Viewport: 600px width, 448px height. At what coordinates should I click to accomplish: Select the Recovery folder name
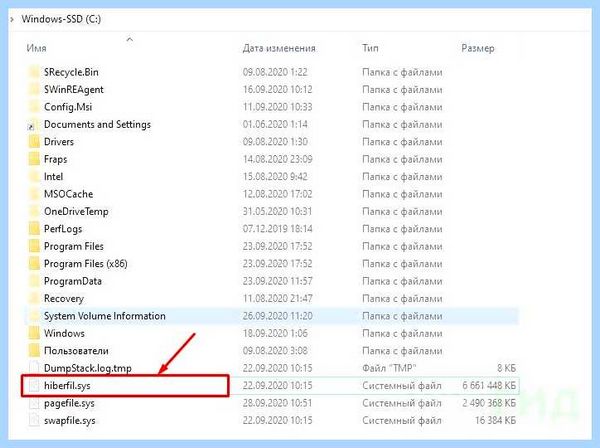(64, 299)
